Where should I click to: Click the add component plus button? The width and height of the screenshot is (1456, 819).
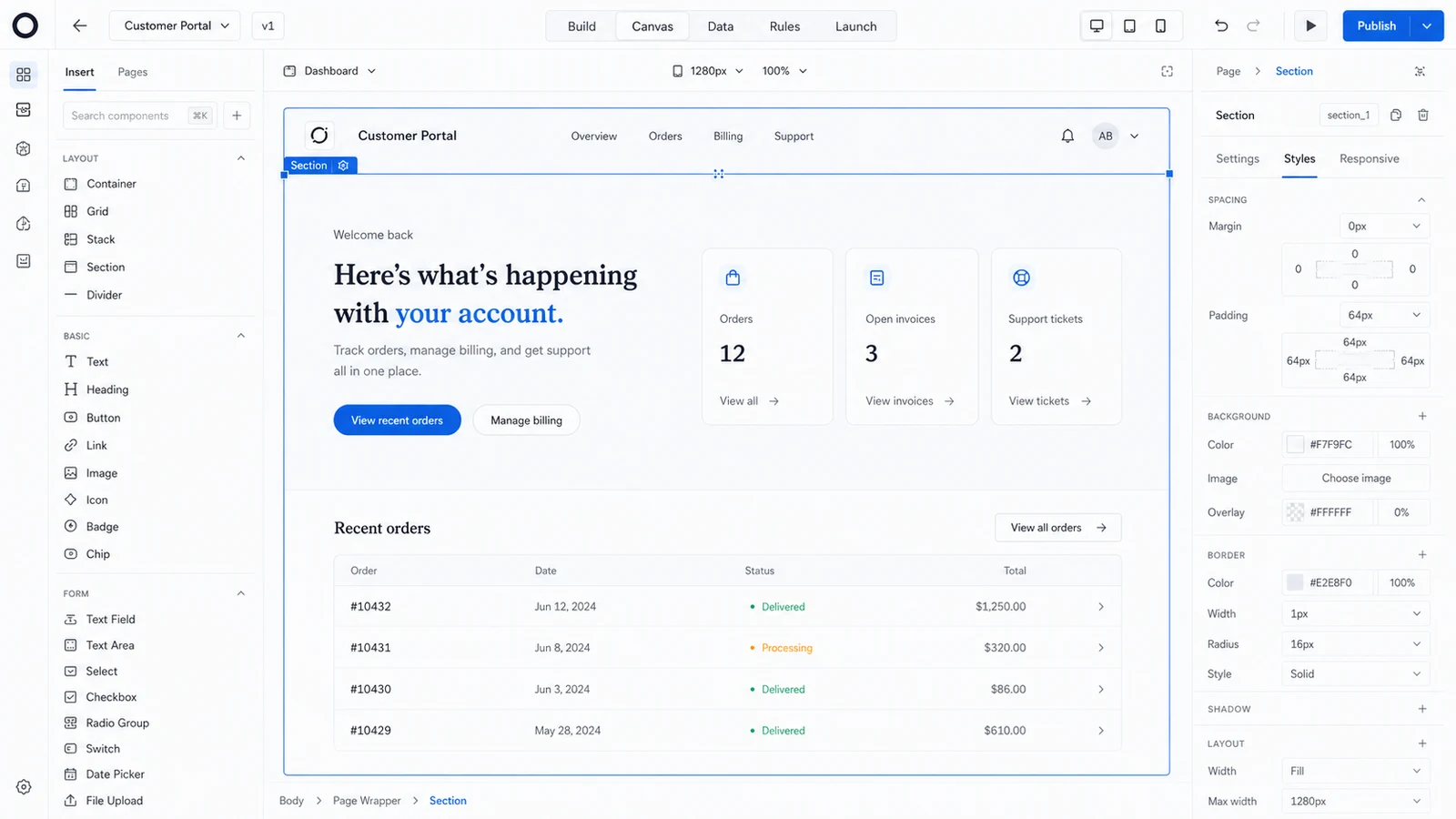237,116
